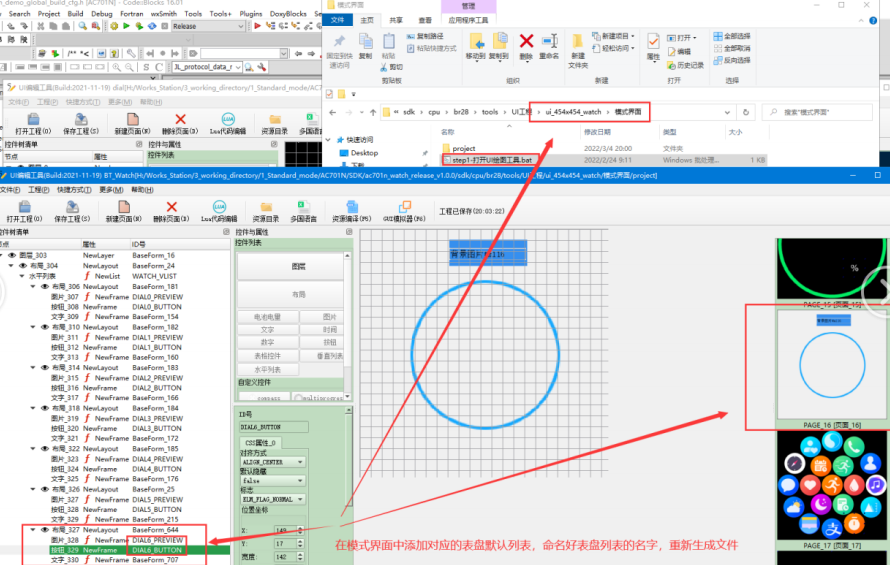
Task: Add 图层 control from 控件列表
Action: pyautogui.click(x=290, y=266)
